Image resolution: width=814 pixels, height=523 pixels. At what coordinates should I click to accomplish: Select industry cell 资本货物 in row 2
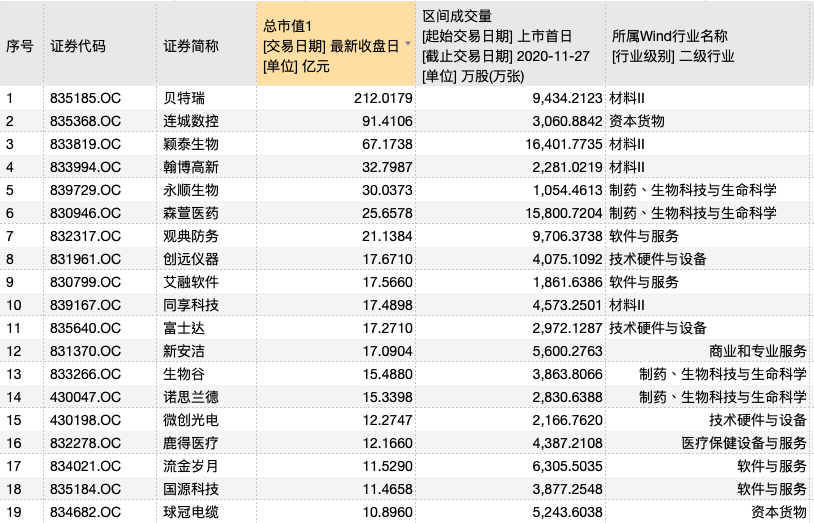(x=637, y=121)
